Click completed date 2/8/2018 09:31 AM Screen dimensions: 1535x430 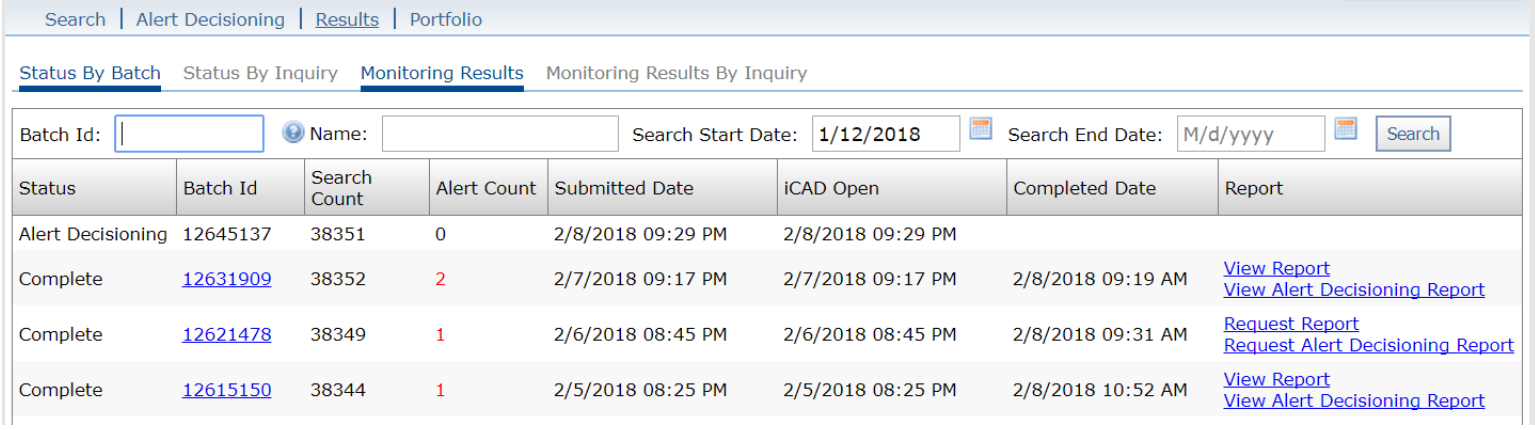click(x=1100, y=335)
